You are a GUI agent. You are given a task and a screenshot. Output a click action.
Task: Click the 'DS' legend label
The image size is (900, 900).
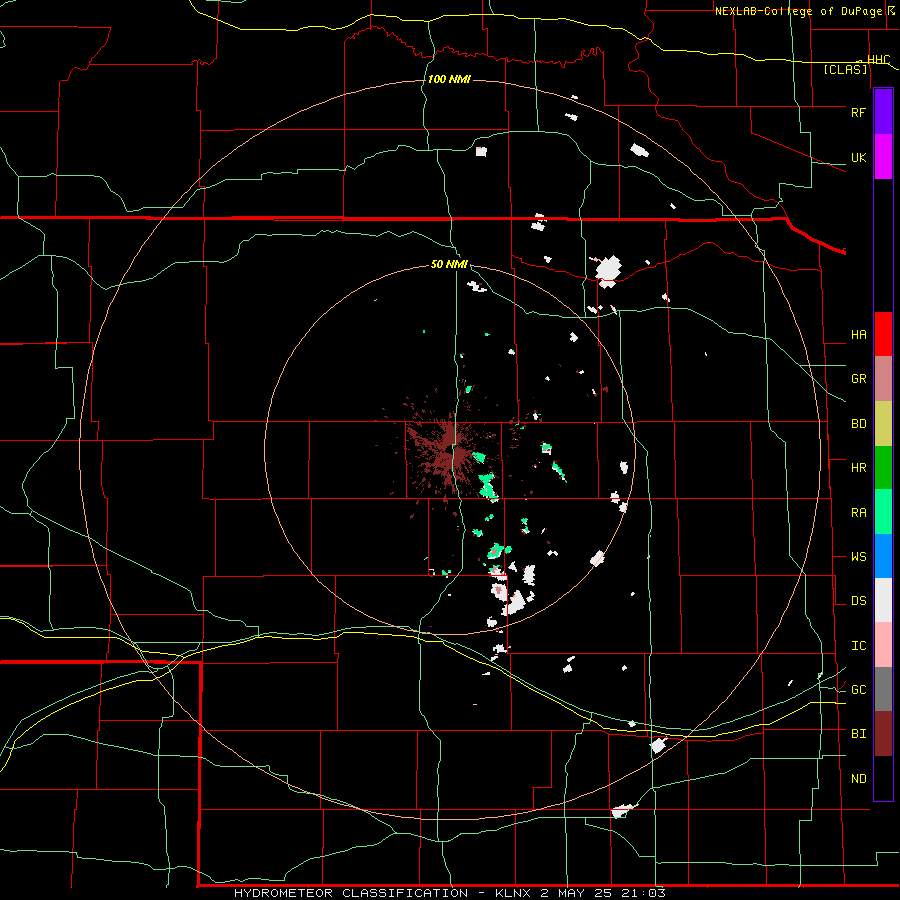point(858,601)
